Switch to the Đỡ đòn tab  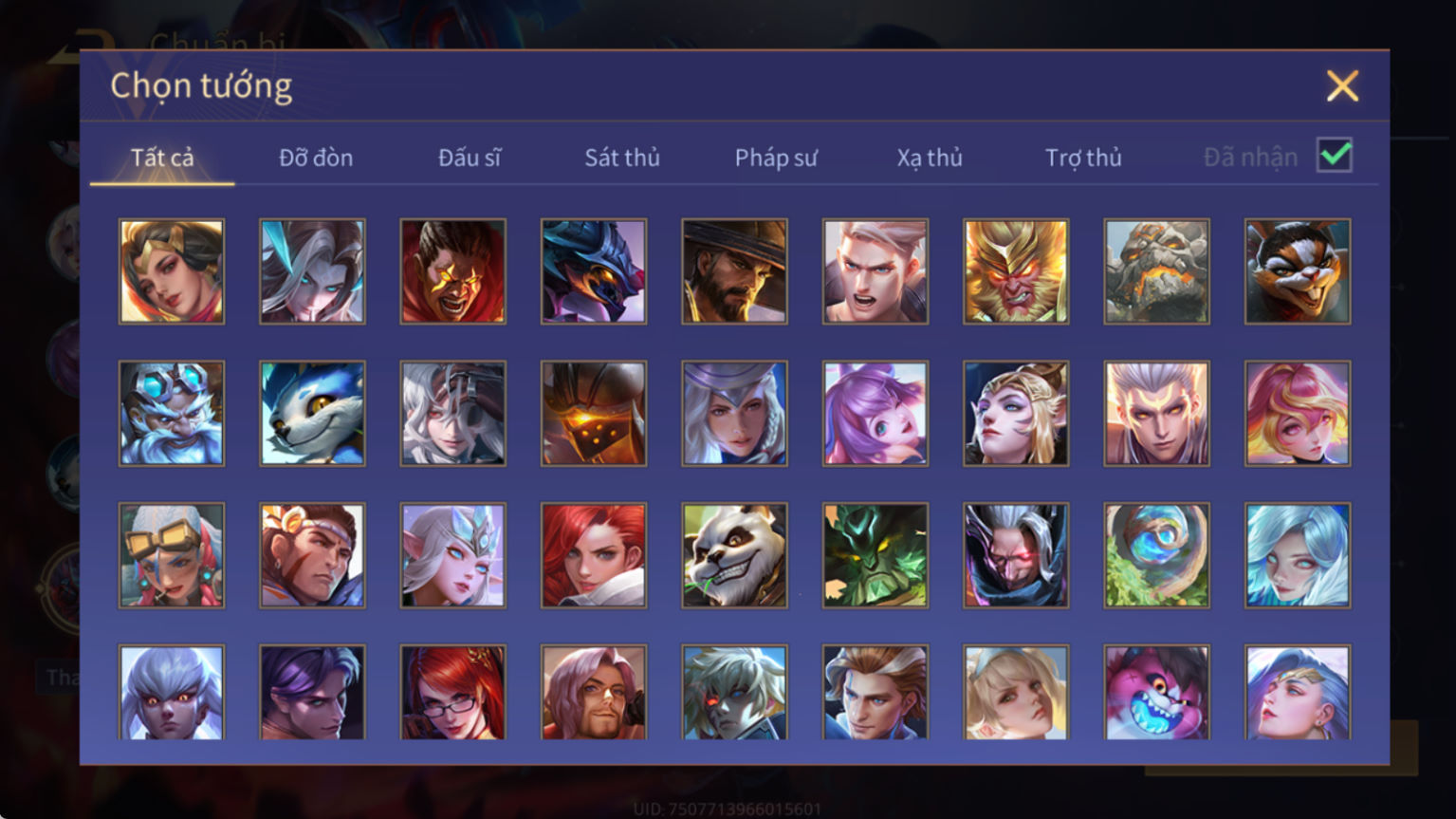point(316,158)
